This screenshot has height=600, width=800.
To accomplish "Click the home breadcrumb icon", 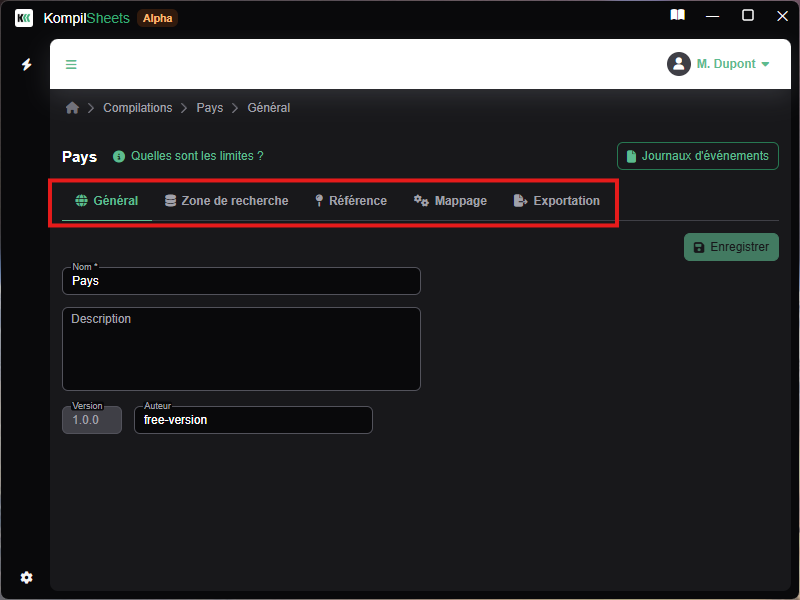I will pyautogui.click(x=72, y=108).
